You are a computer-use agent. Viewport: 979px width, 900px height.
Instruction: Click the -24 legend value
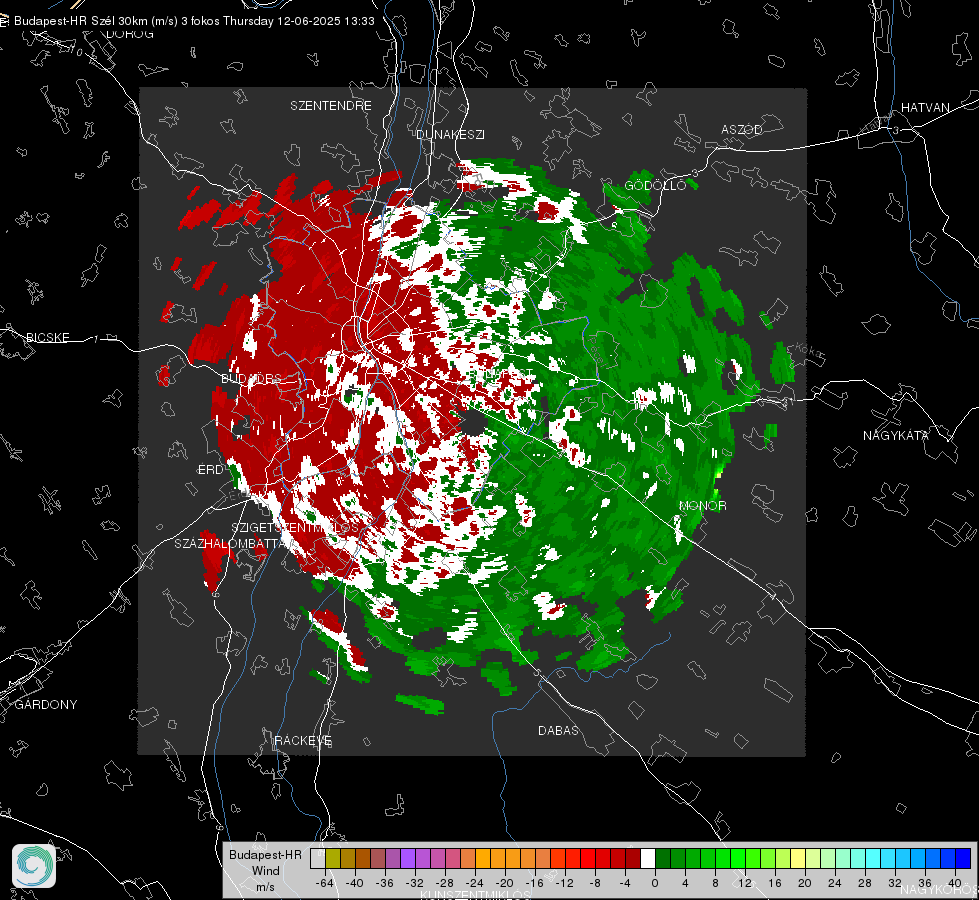(x=475, y=883)
